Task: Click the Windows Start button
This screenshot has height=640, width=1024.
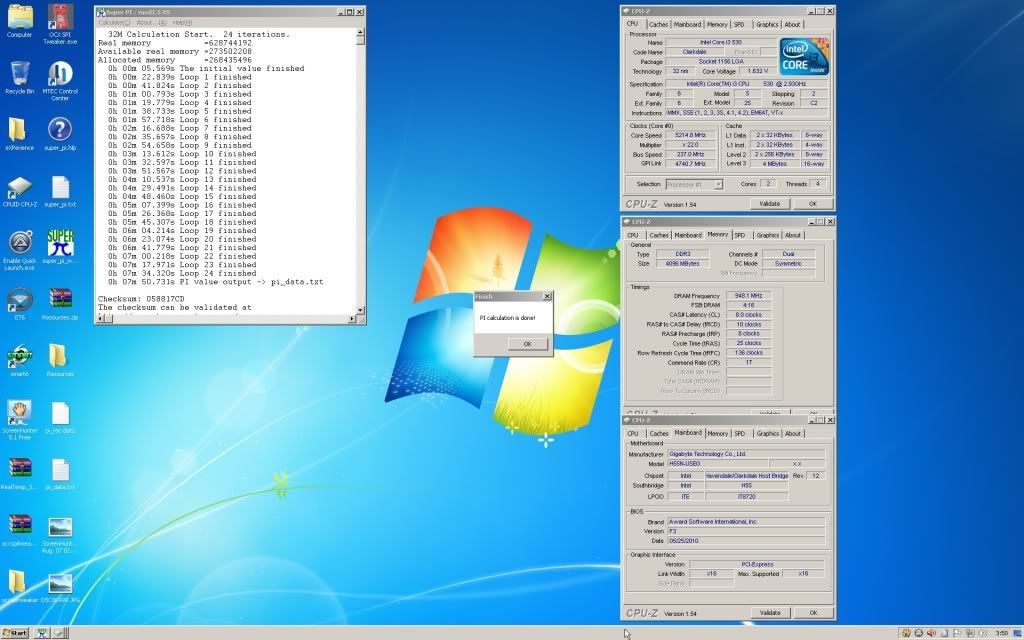Action: coord(15,633)
